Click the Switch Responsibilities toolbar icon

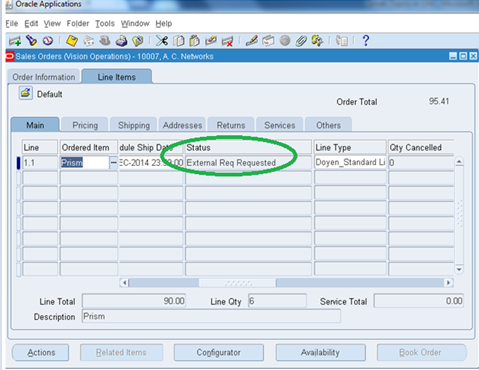point(105,41)
